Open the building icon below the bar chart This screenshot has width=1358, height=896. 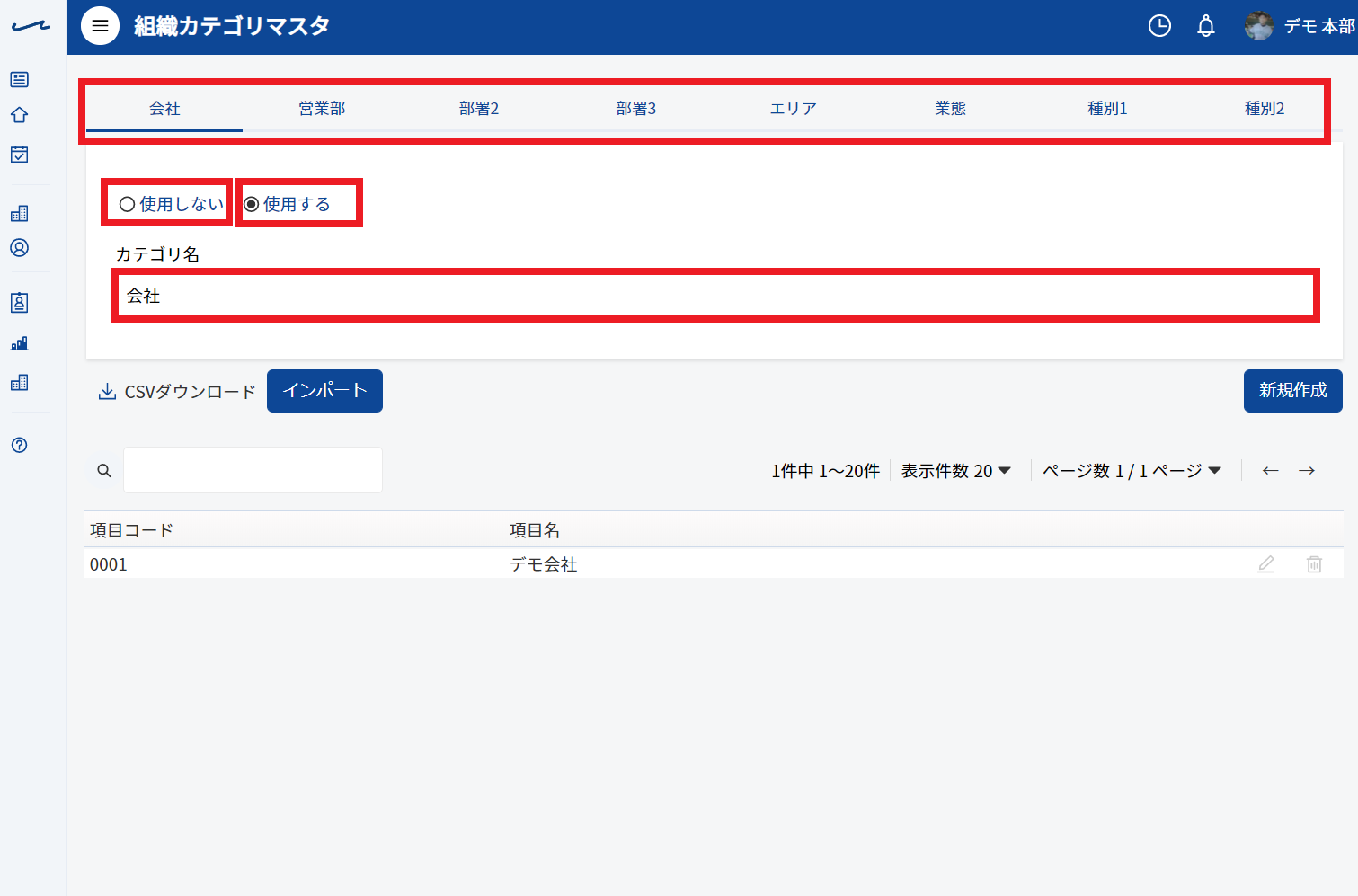click(x=19, y=382)
